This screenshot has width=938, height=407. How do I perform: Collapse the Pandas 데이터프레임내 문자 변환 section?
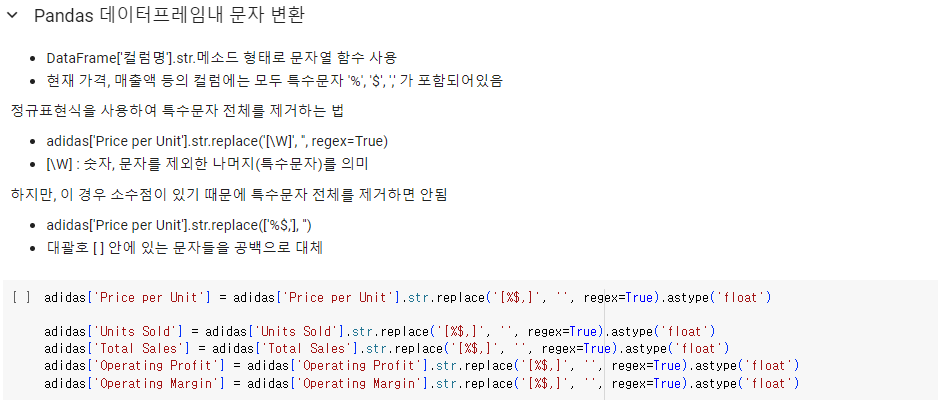click(x=12, y=16)
